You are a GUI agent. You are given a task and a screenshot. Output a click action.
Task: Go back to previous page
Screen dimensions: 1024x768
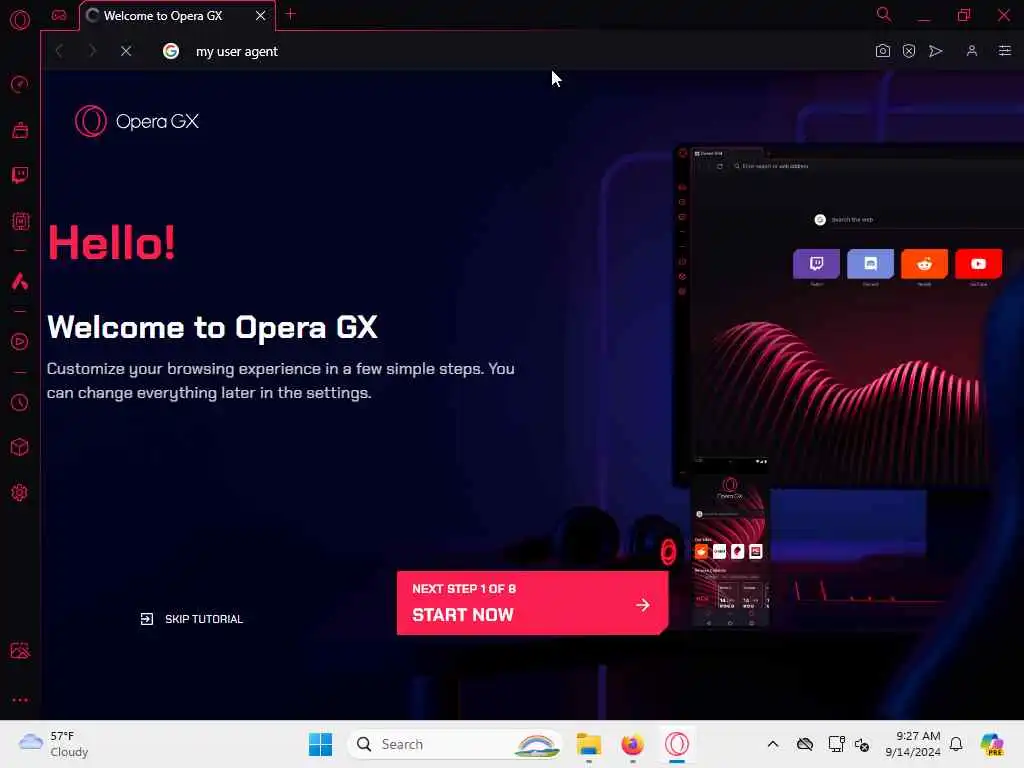pyautogui.click(x=59, y=51)
